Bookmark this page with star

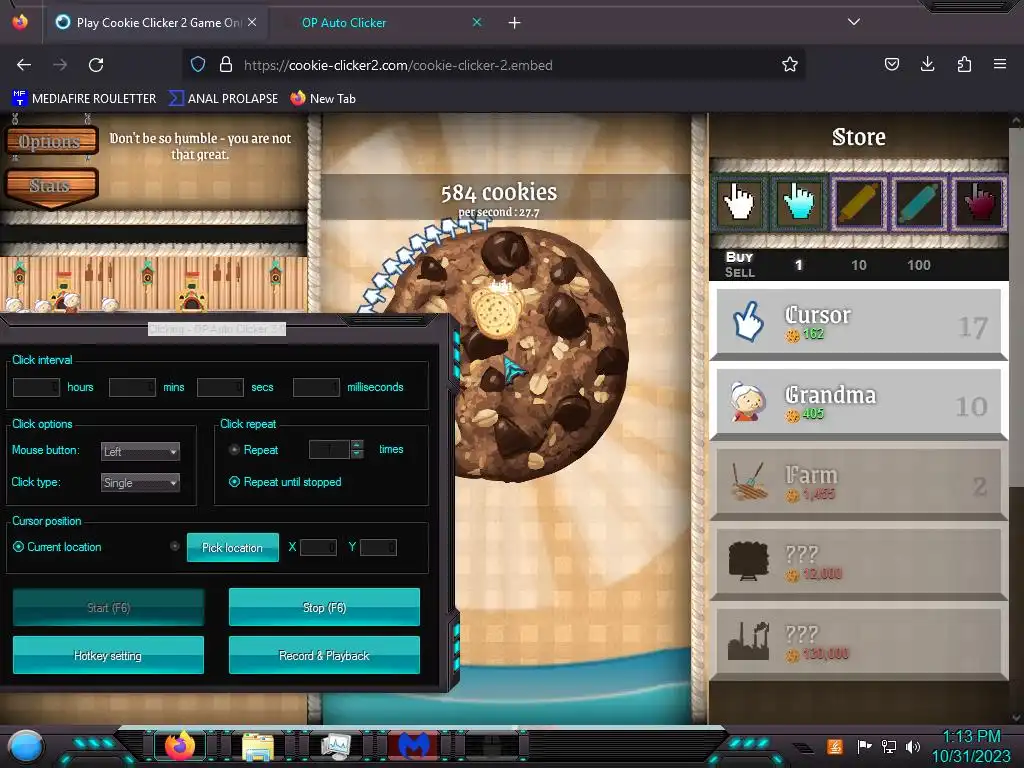(x=790, y=64)
